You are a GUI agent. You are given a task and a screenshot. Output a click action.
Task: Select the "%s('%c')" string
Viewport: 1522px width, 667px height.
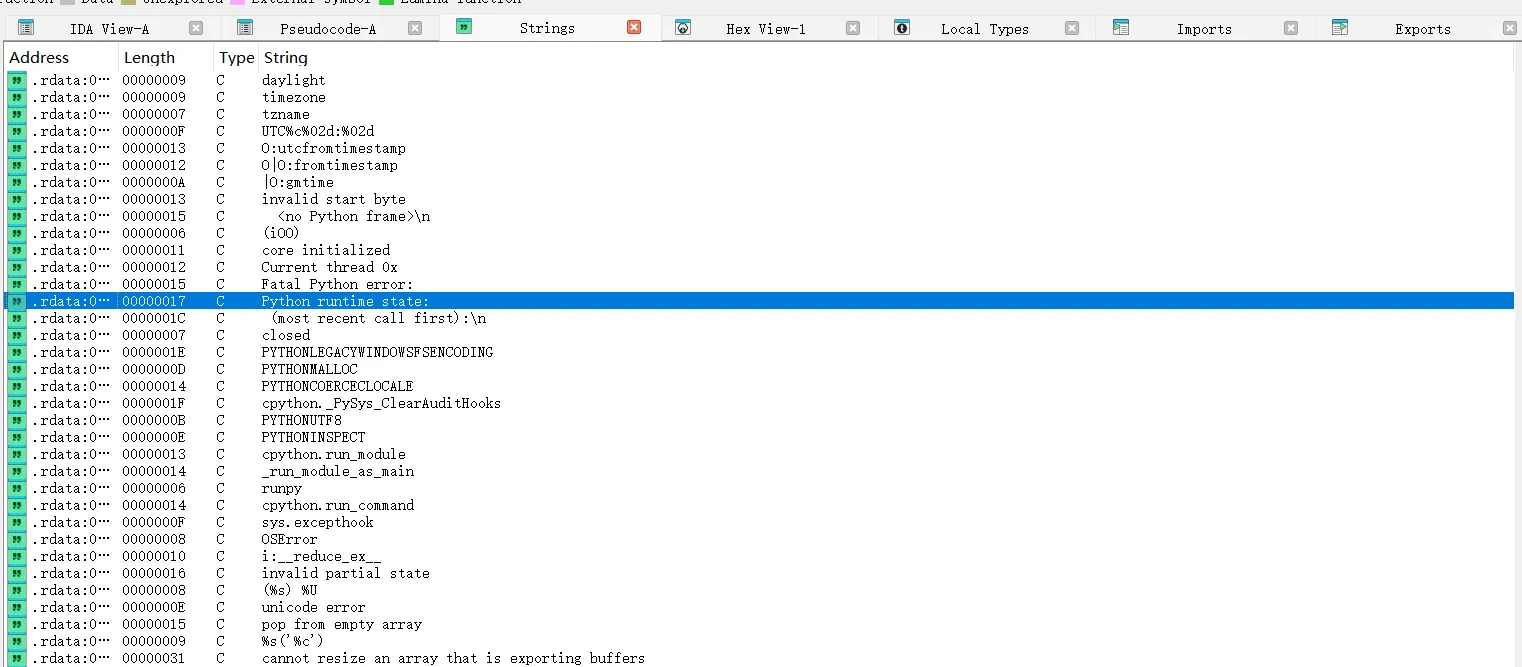[x=292, y=641]
